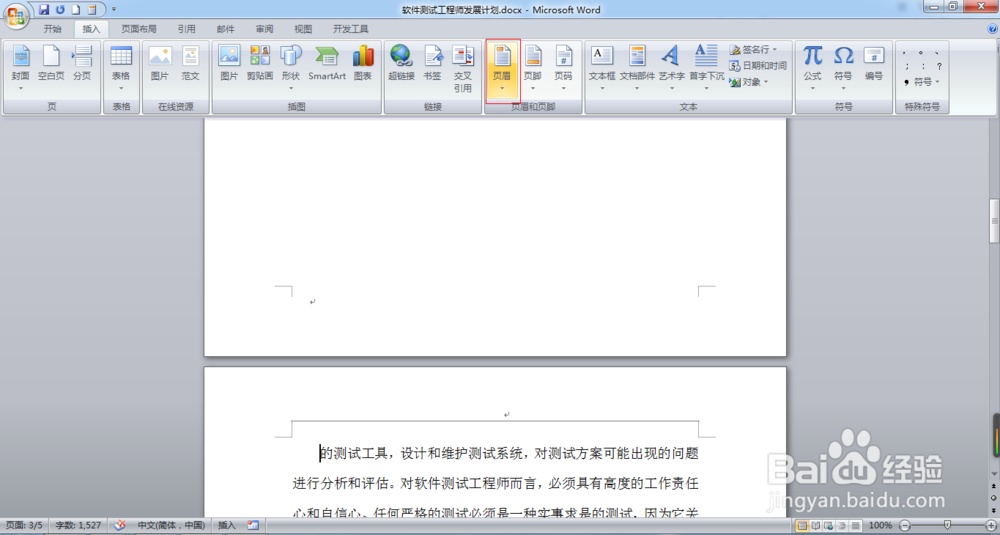1000x535 pixels.
Task: Click the 页面: 3/5 page indicator
Action: (x=24, y=525)
